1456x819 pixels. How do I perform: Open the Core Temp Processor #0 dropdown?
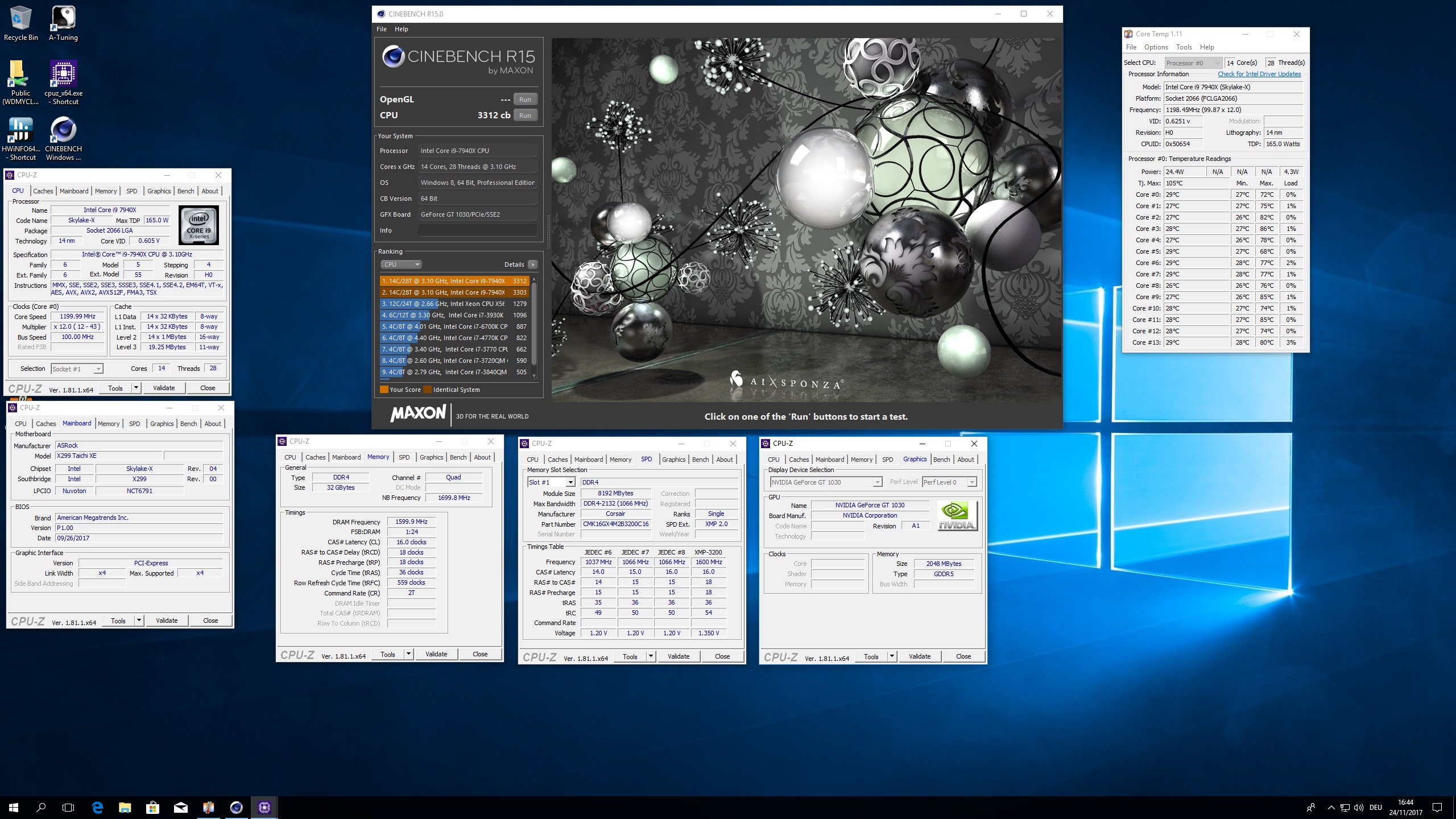point(1193,63)
